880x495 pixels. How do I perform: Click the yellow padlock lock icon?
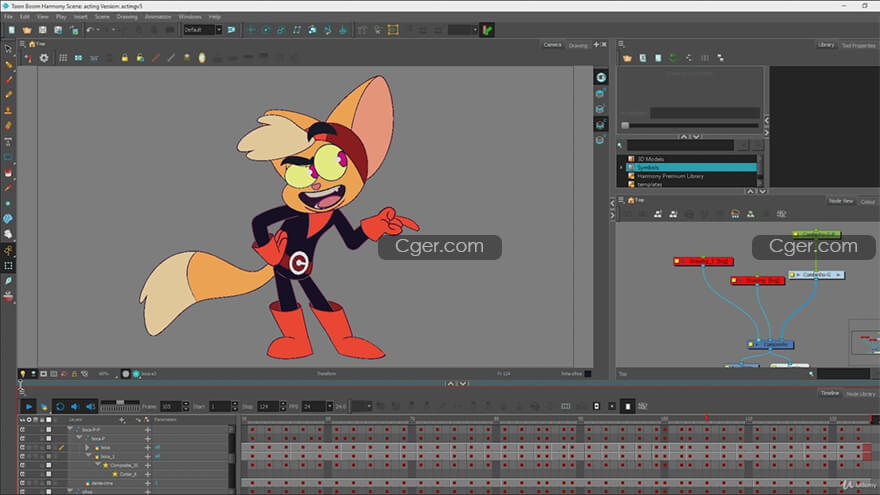pos(125,58)
